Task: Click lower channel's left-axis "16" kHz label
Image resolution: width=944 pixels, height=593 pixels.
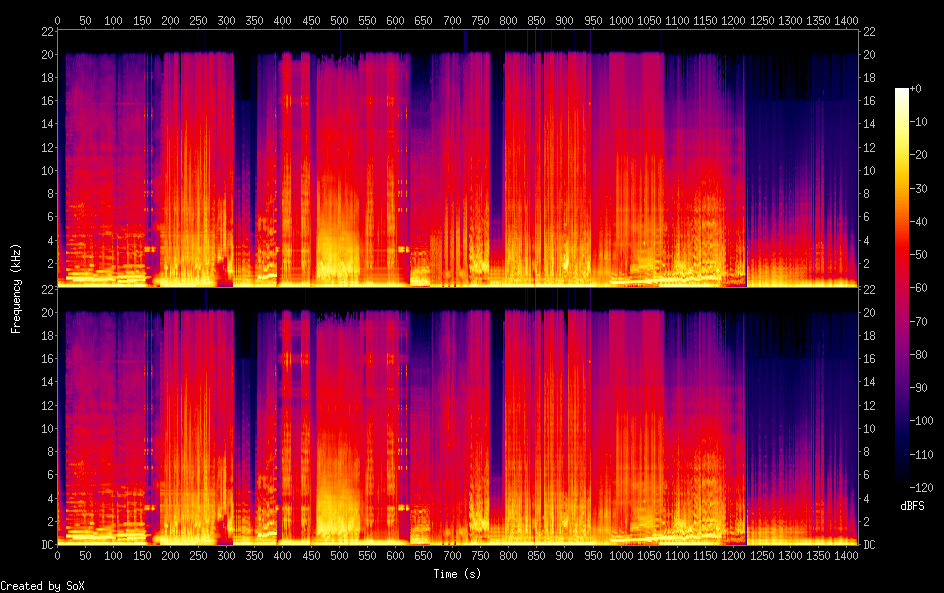Action: [48, 358]
